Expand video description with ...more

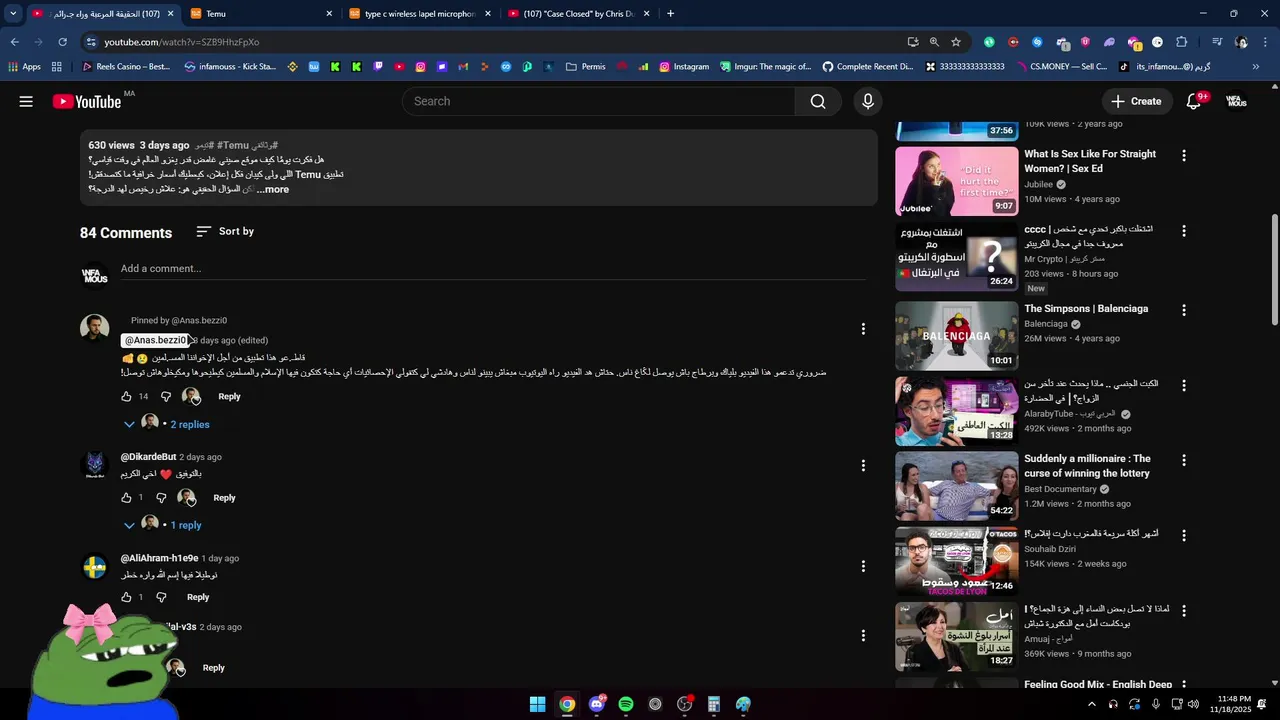pos(272,189)
